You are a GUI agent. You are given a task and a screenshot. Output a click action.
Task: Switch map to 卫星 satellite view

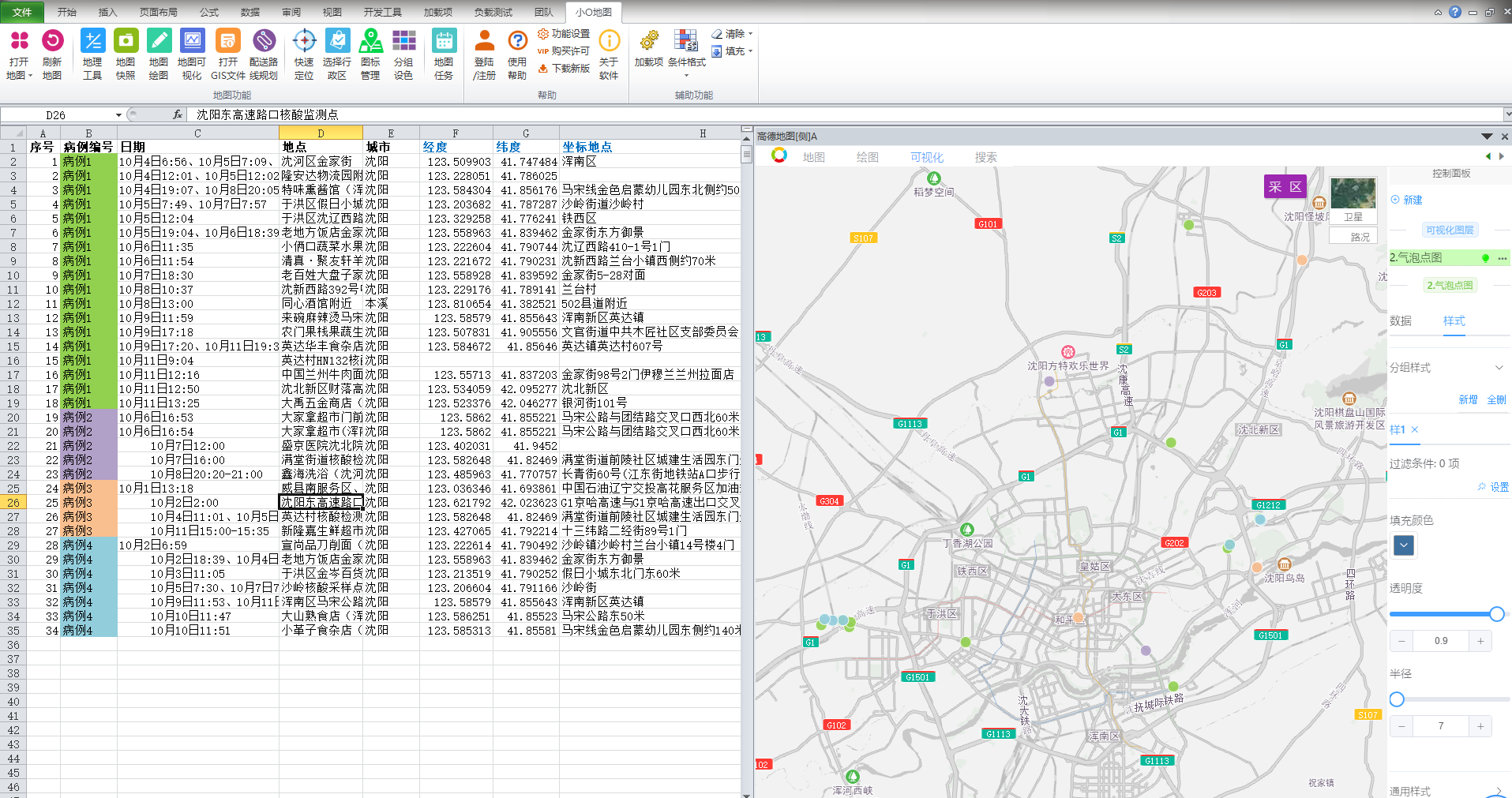(1353, 200)
